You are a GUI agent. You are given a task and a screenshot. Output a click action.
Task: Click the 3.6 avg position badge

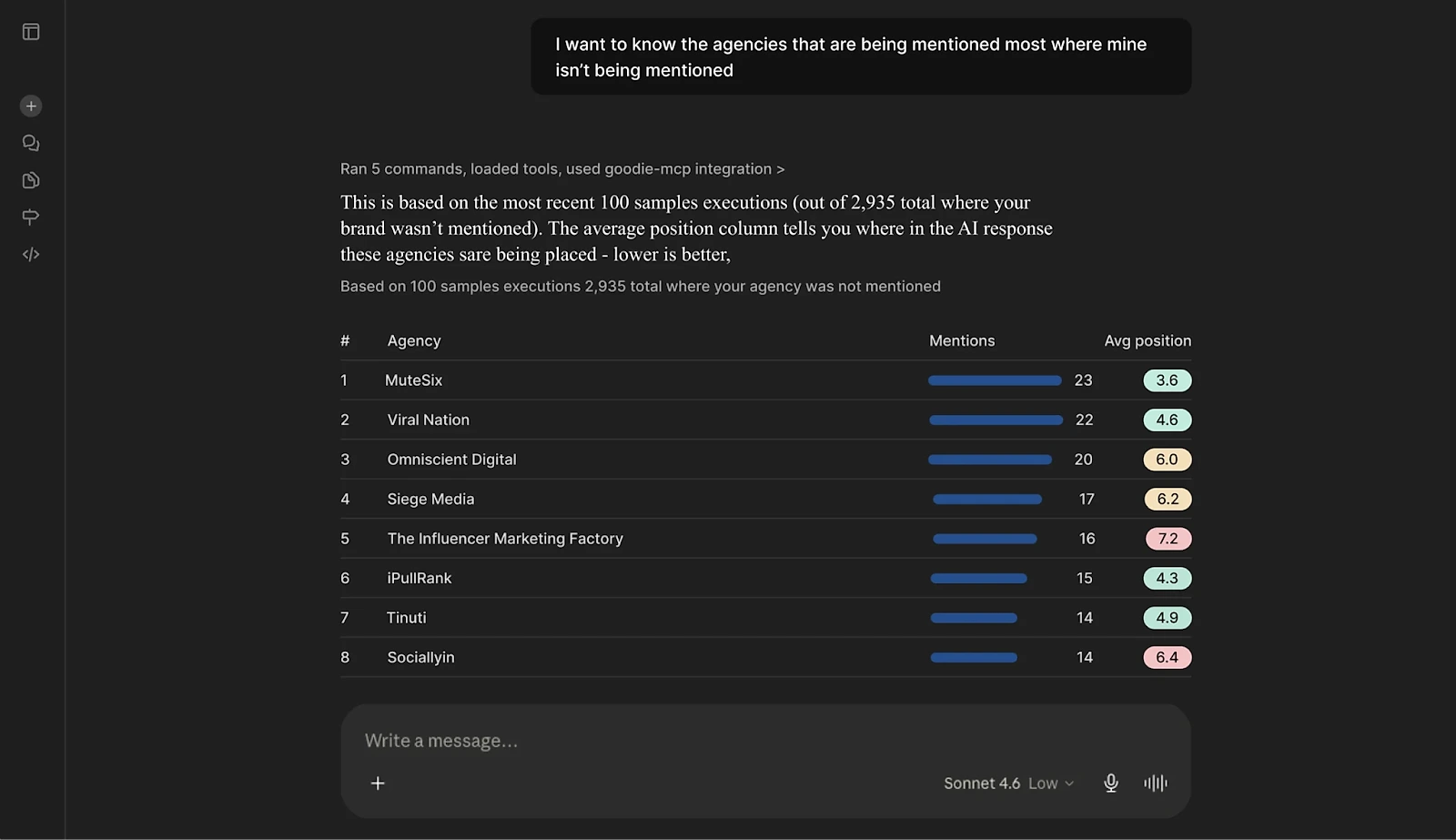tap(1168, 380)
